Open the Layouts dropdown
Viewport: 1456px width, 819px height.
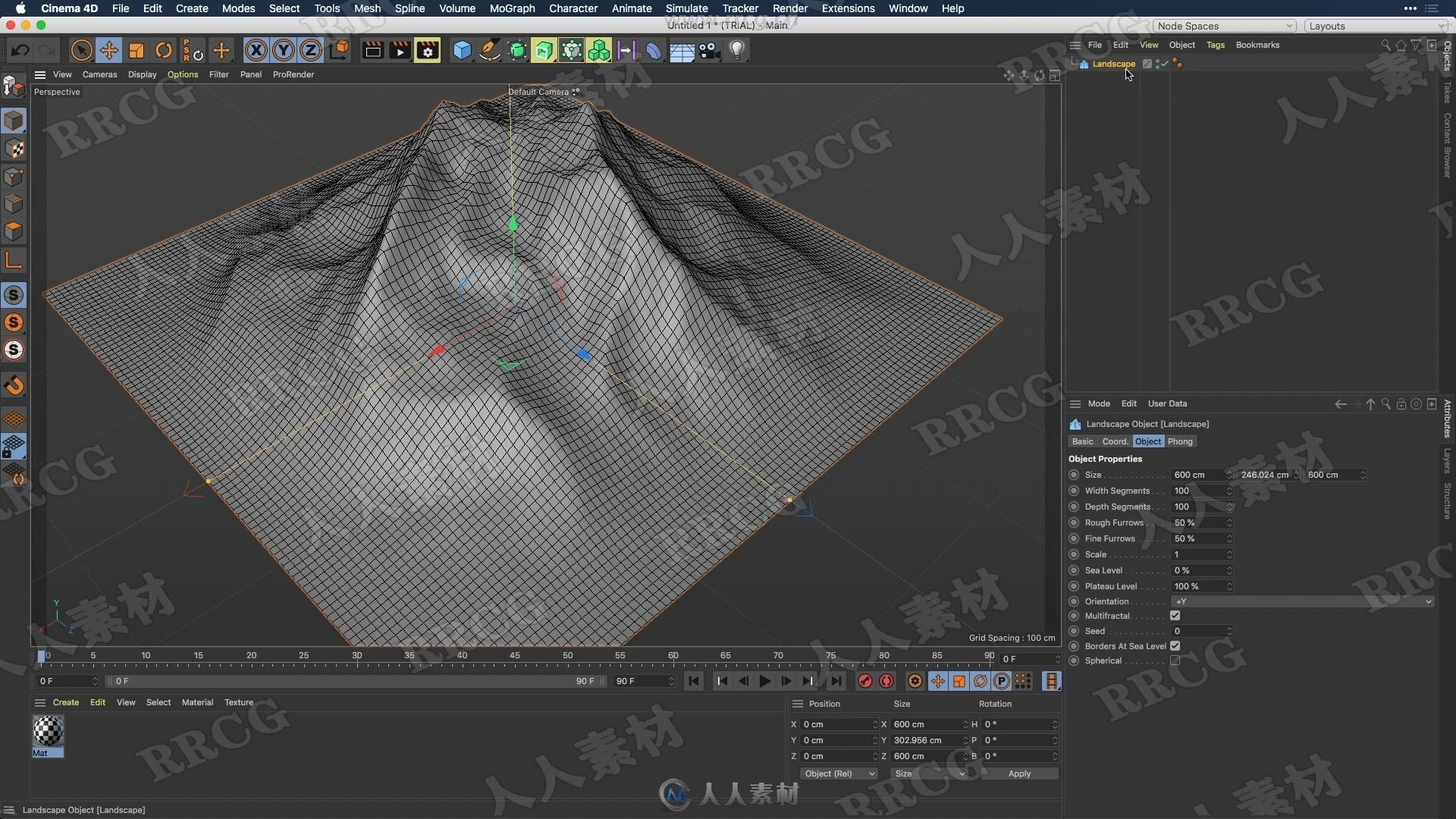[1376, 26]
